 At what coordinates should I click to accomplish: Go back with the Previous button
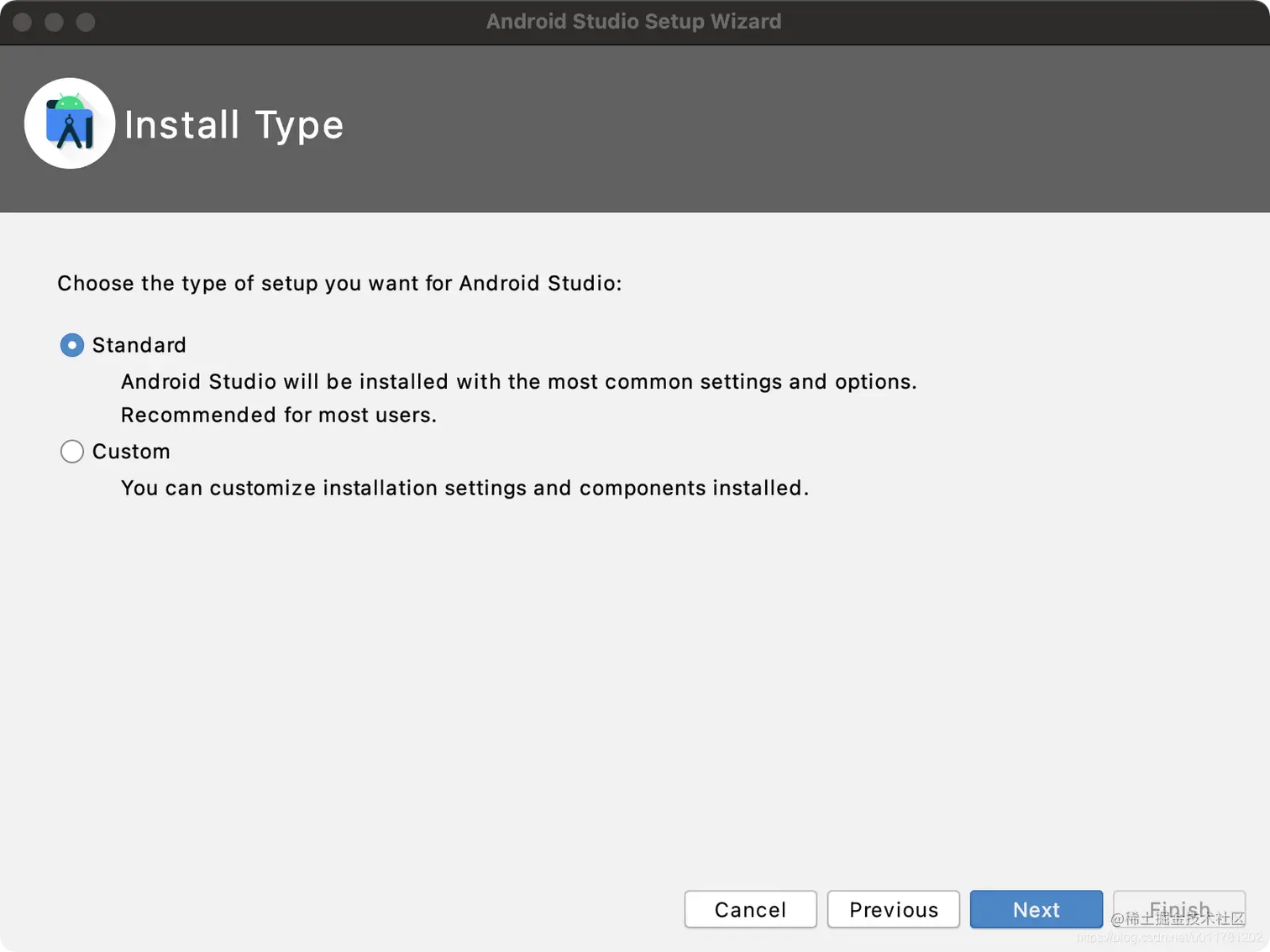click(x=893, y=909)
